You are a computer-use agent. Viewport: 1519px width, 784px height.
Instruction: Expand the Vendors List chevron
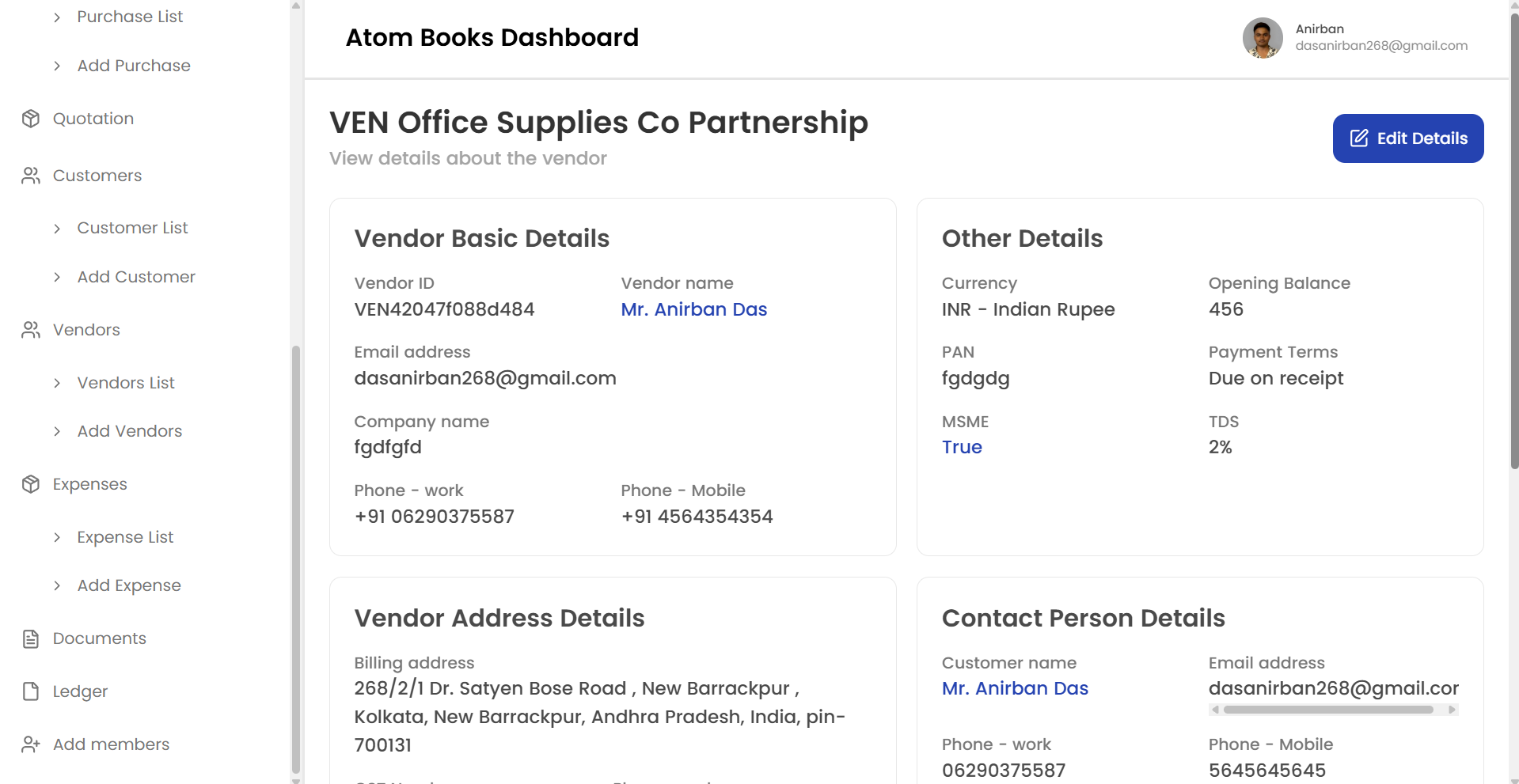coord(57,384)
